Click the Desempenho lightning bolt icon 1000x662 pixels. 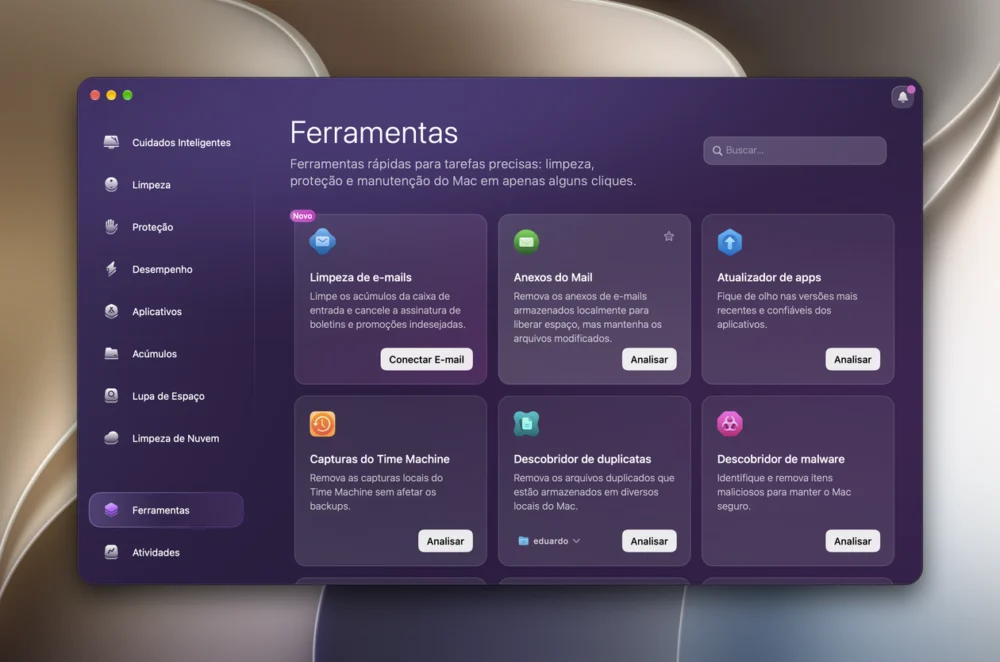(111, 268)
